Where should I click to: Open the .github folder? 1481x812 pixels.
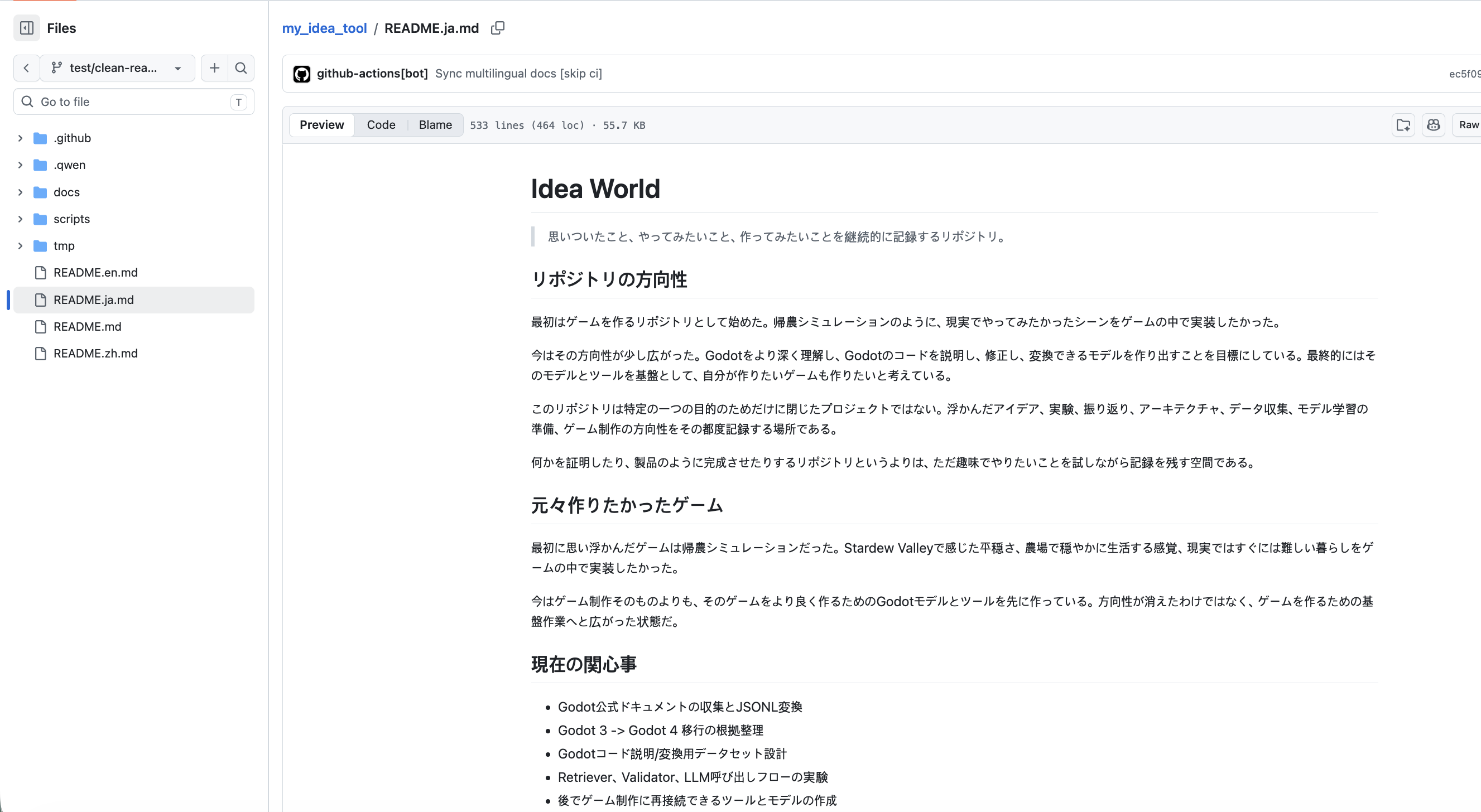coord(72,138)
